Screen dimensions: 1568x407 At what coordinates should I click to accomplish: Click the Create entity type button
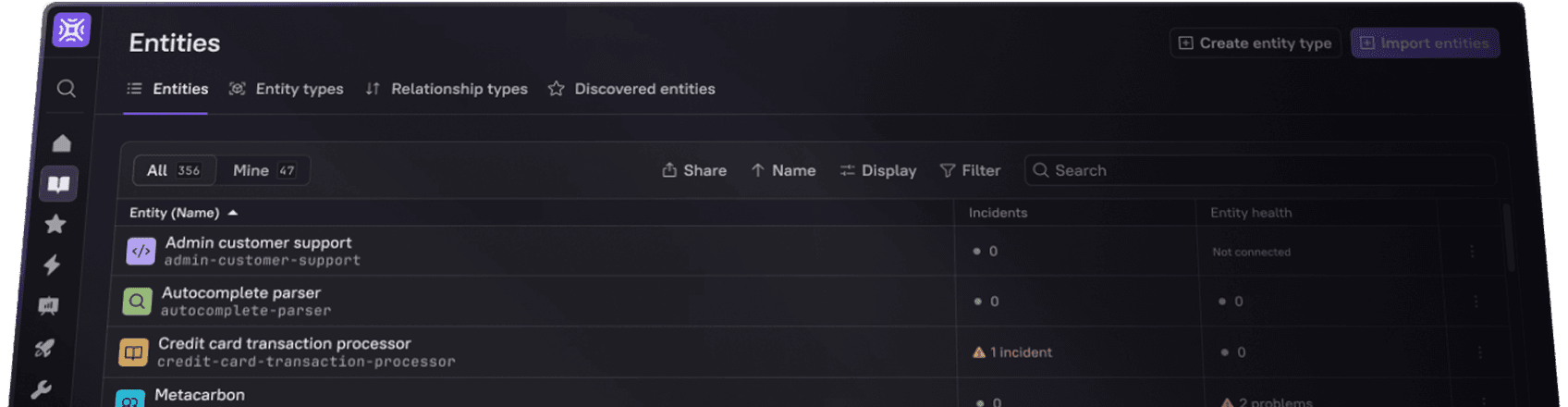pos(1255,43)
